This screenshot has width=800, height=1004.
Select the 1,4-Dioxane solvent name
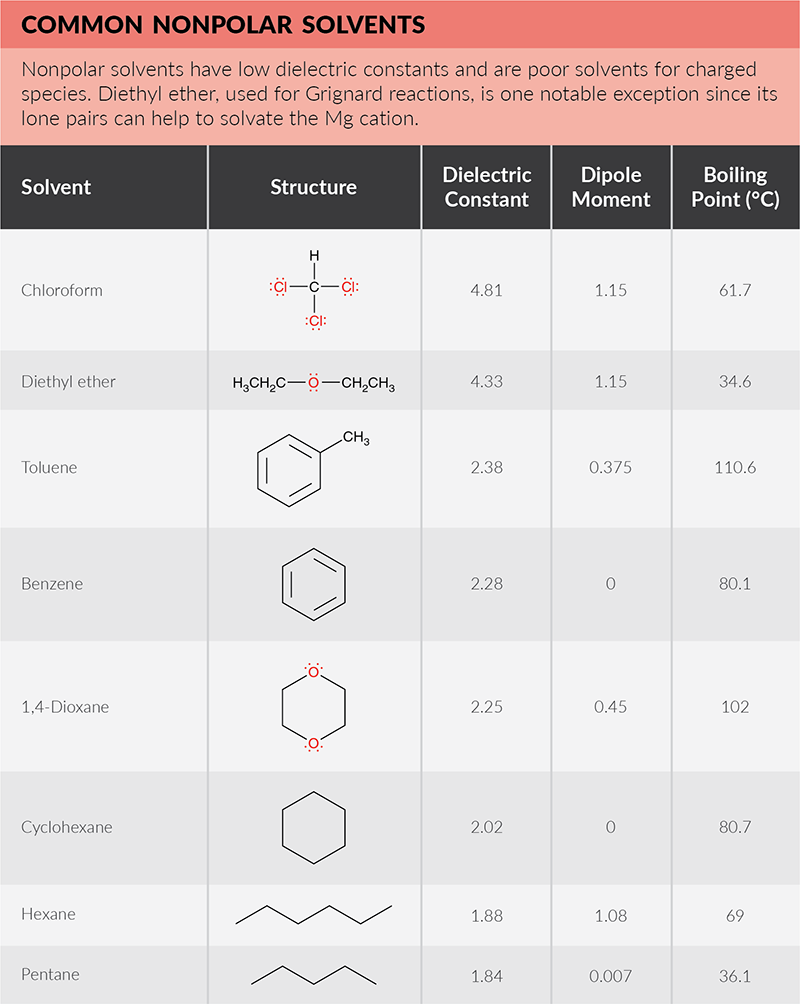(65, 707)
